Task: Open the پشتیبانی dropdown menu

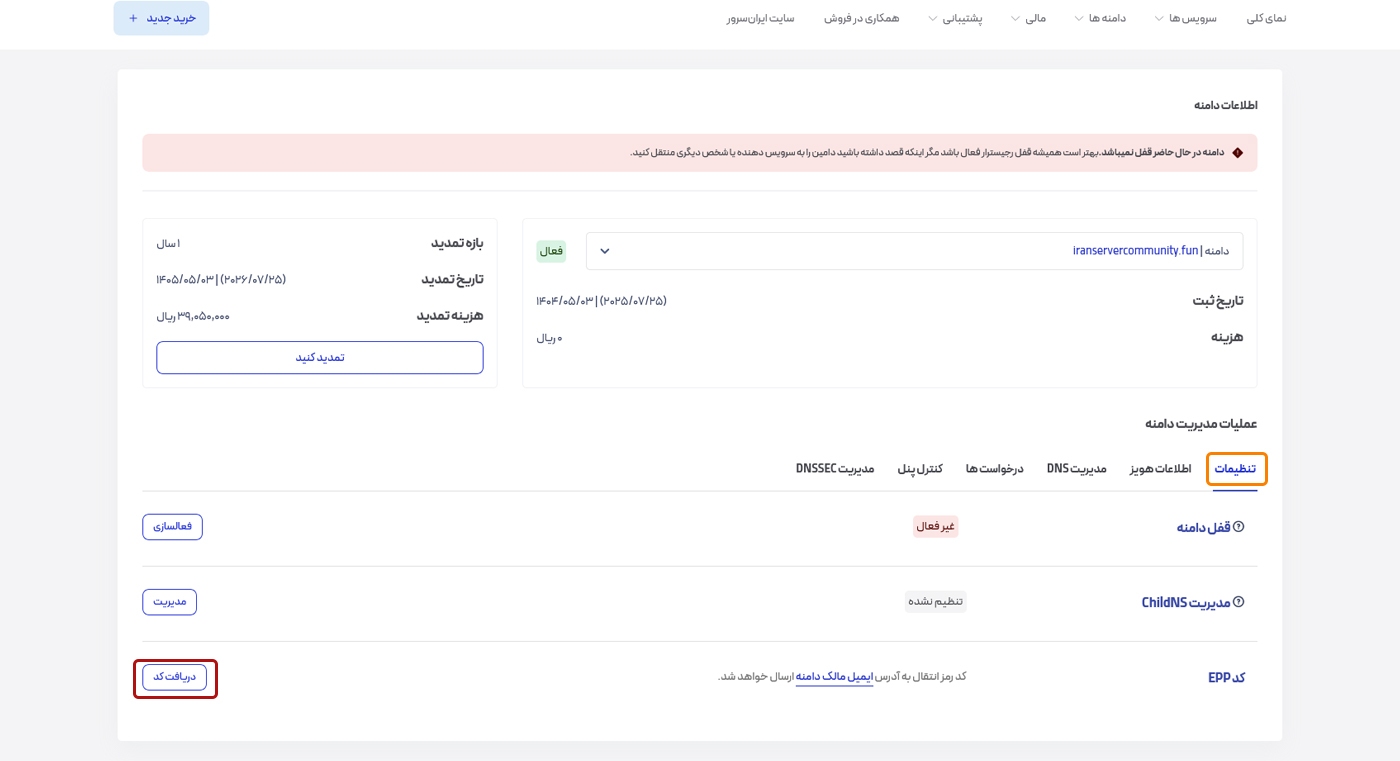Action: (962, 17)
